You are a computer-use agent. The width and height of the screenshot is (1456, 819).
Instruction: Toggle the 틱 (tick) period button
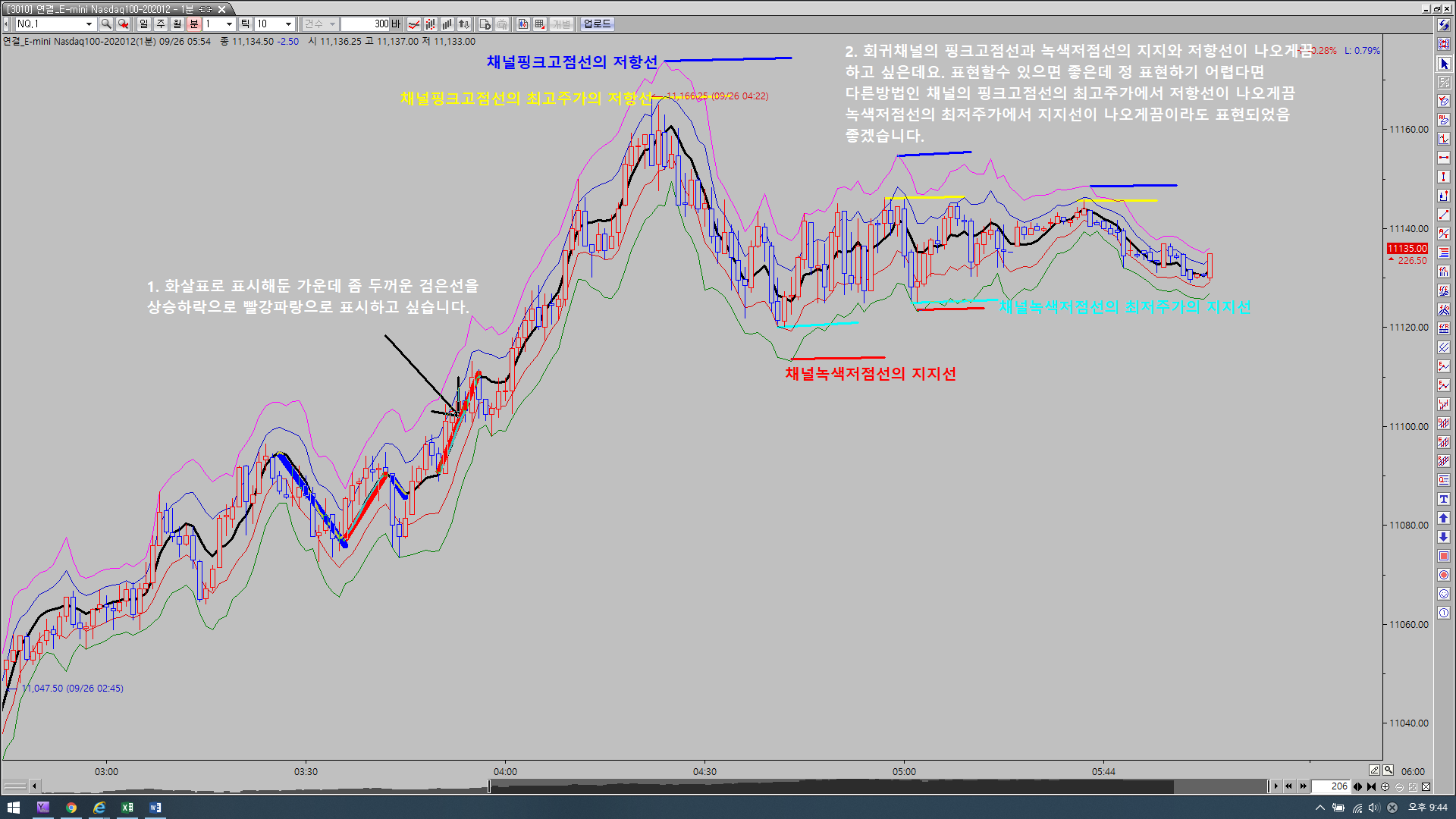(x=245, y=24)
